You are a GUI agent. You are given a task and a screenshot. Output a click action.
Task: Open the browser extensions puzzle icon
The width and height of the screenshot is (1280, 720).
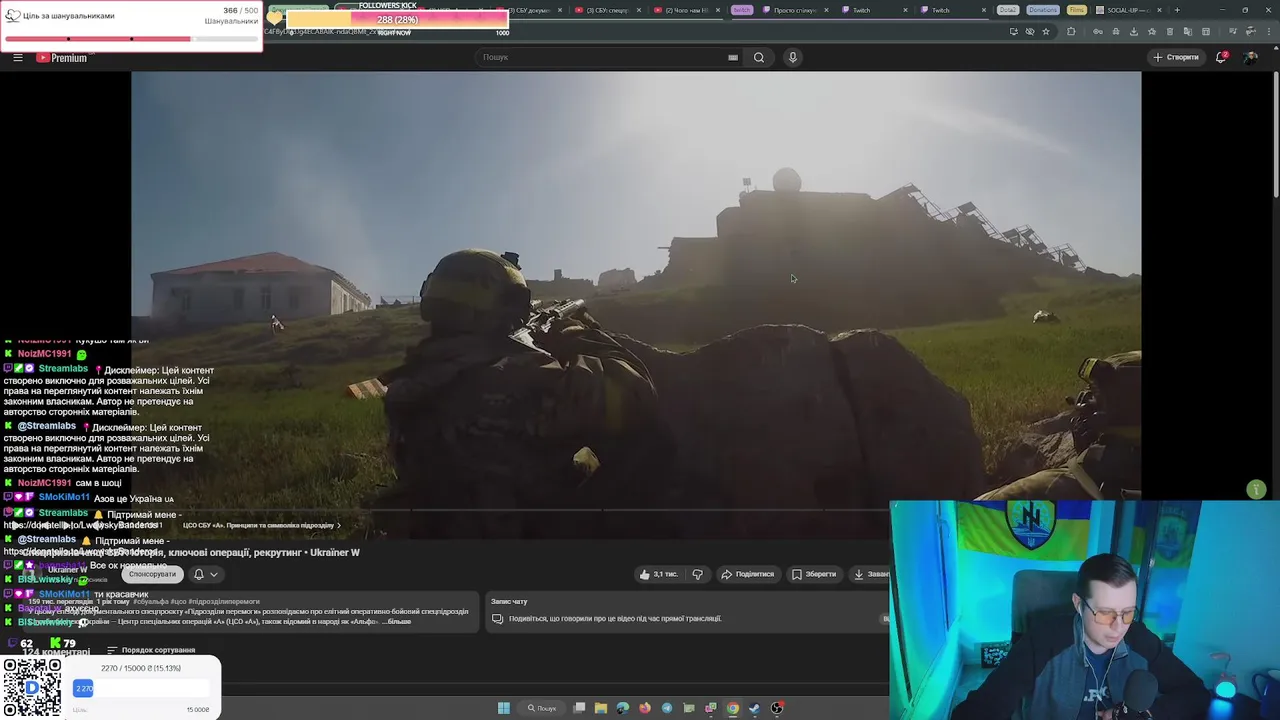1071,31
